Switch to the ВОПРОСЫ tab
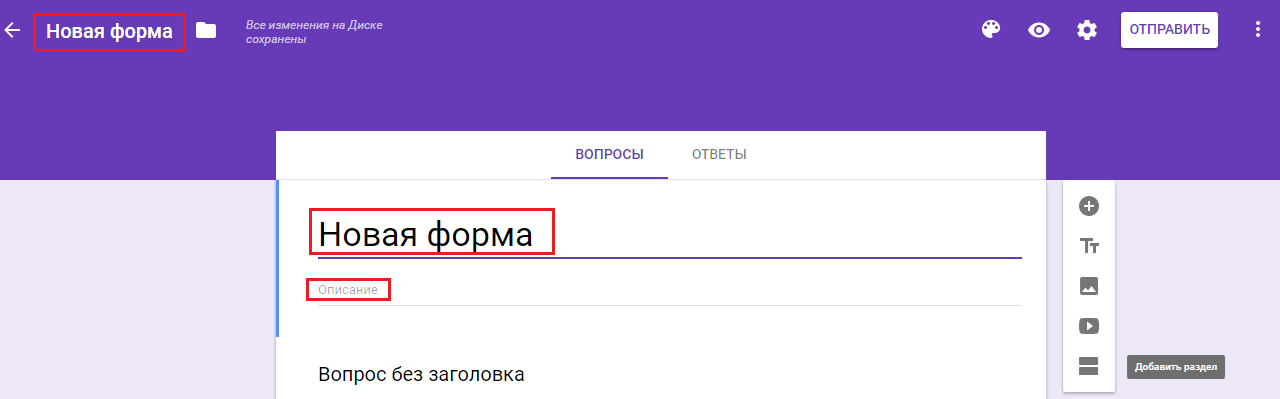Image resolution: width=1280 pixels, height=399 pixels. pos(609,154)
